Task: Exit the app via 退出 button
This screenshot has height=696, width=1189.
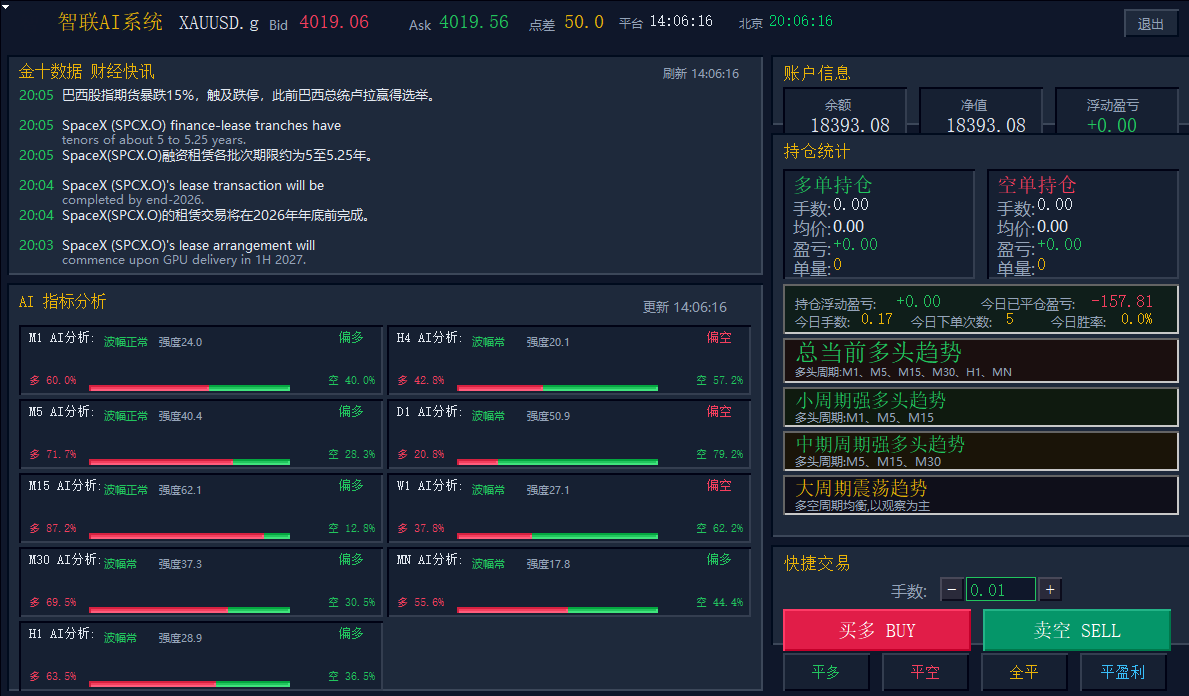Action: (1150, 24)
